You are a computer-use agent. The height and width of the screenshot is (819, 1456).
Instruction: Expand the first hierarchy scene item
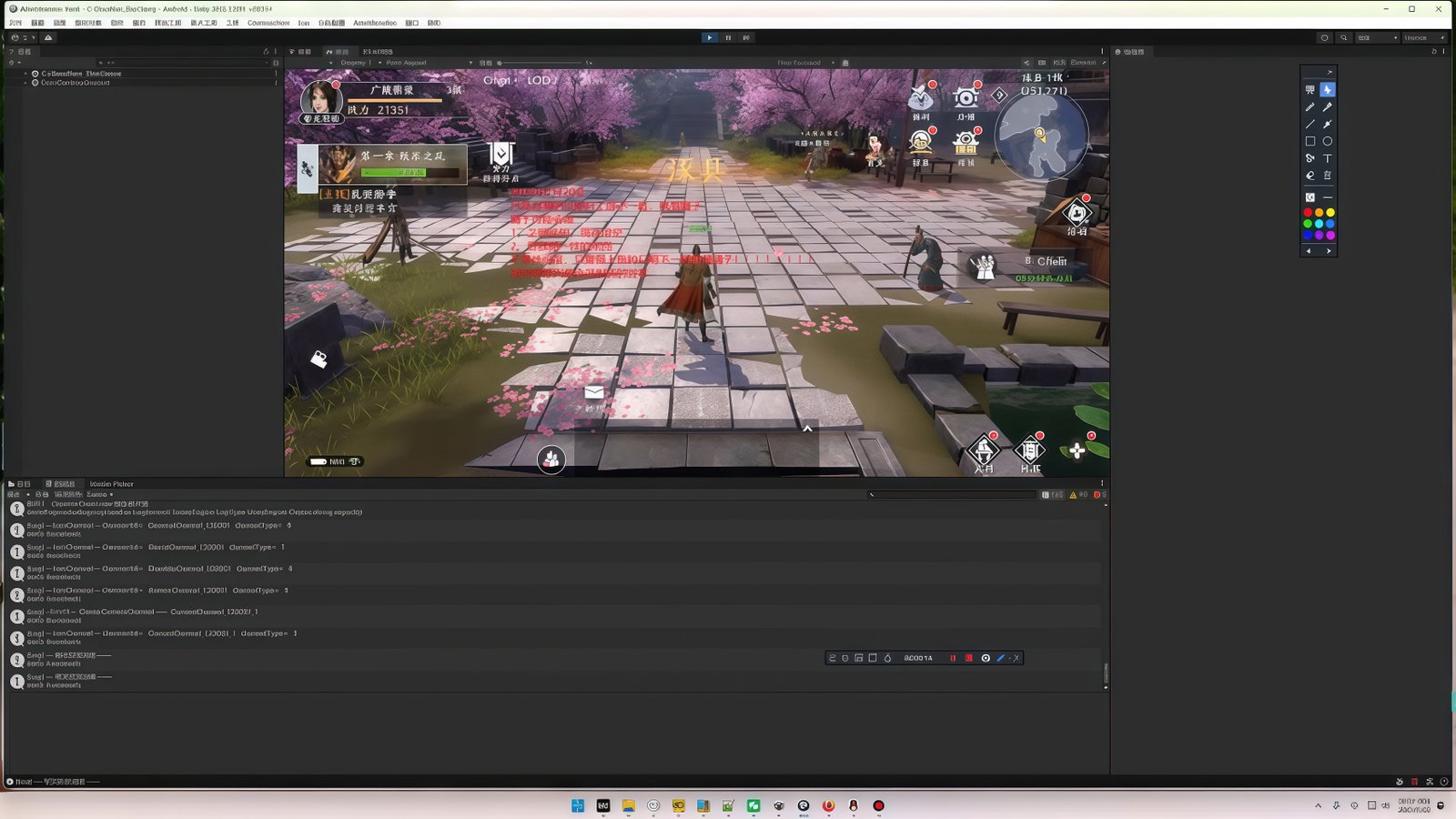point(25,74)
